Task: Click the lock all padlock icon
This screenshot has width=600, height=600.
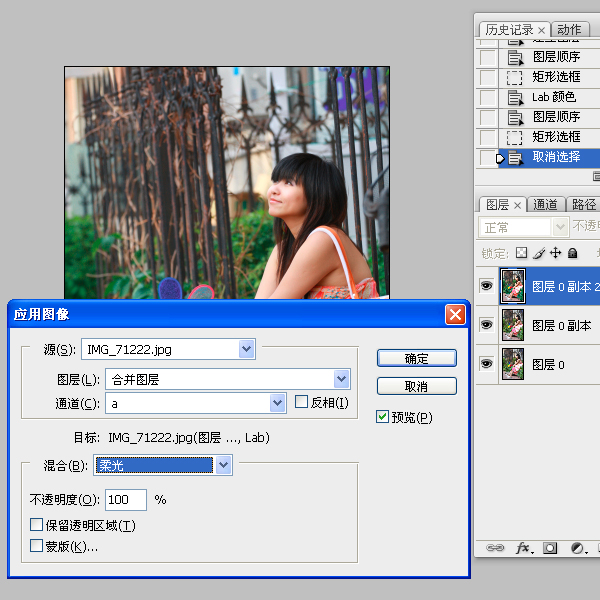Action: tap(573, 254)
